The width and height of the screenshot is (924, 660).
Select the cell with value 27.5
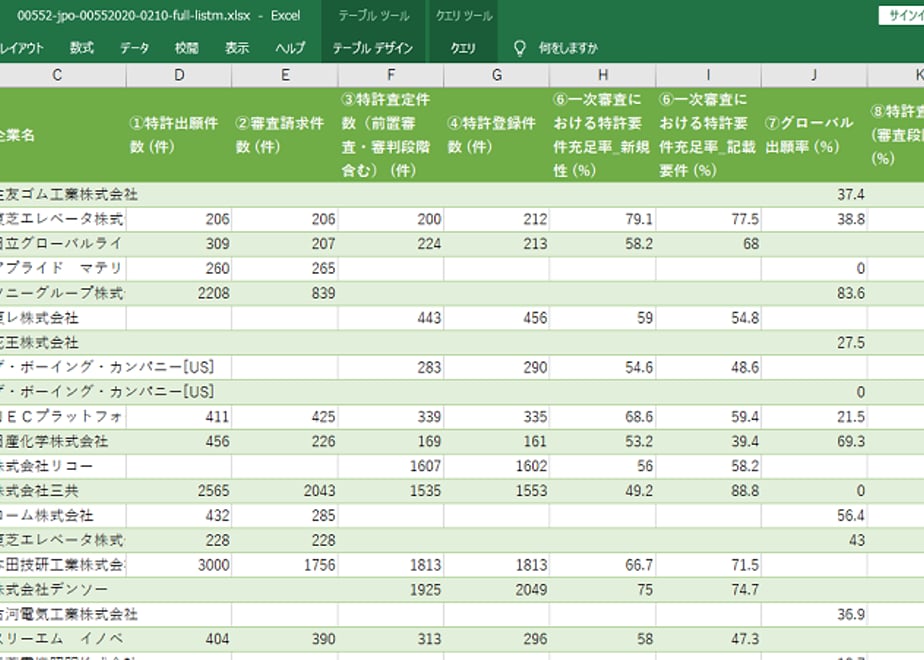tap(814, 343)
